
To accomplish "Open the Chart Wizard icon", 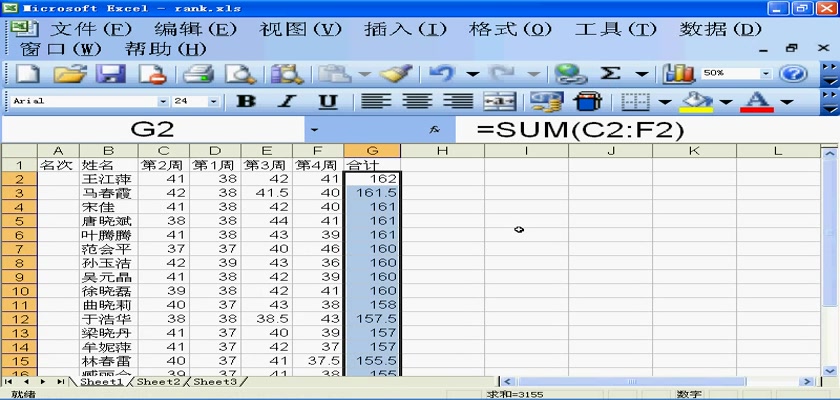I will 680,73.
